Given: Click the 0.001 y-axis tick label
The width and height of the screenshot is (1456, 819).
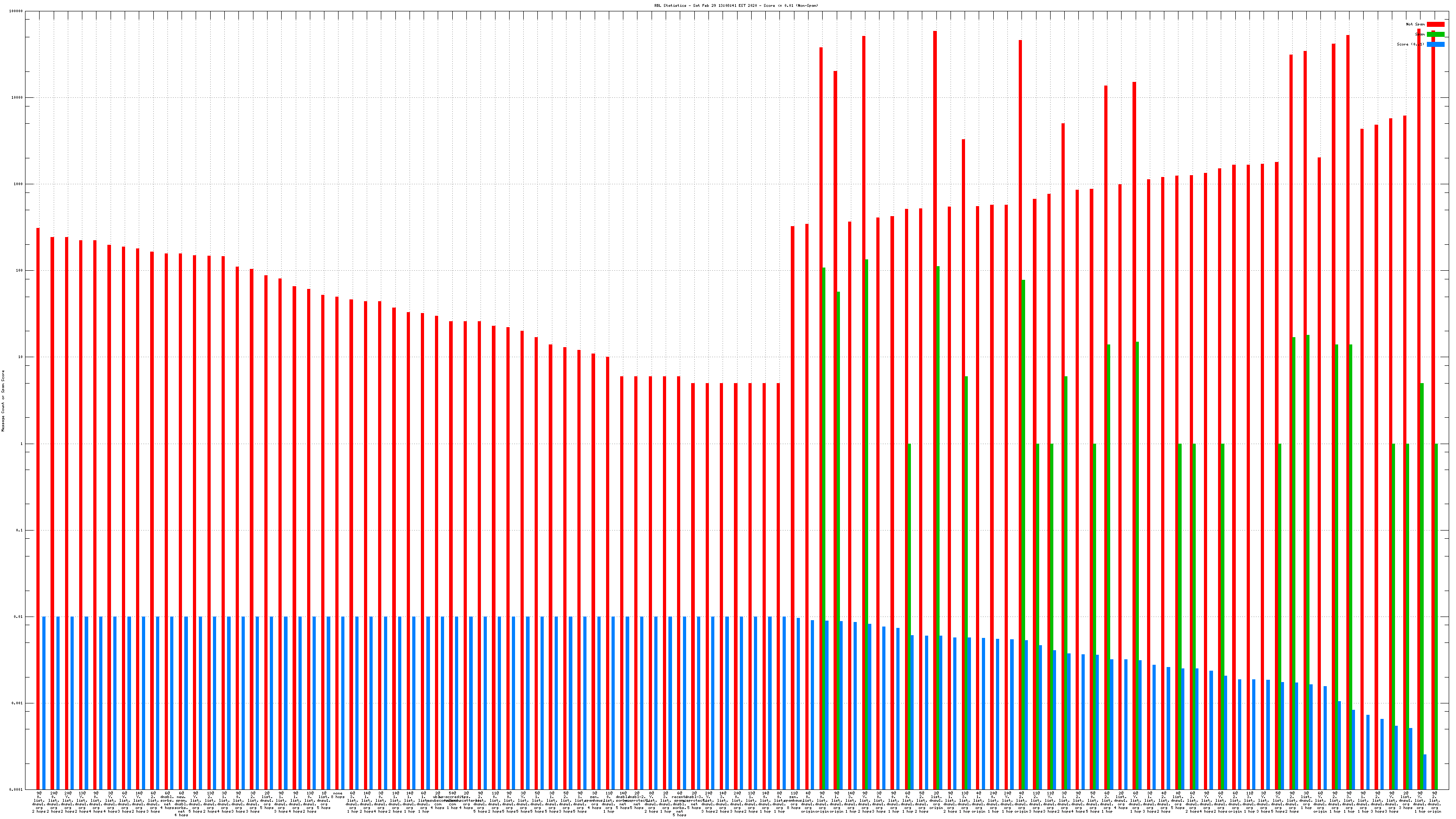Looking at the screenshot, I should click(x=17, y=704).
